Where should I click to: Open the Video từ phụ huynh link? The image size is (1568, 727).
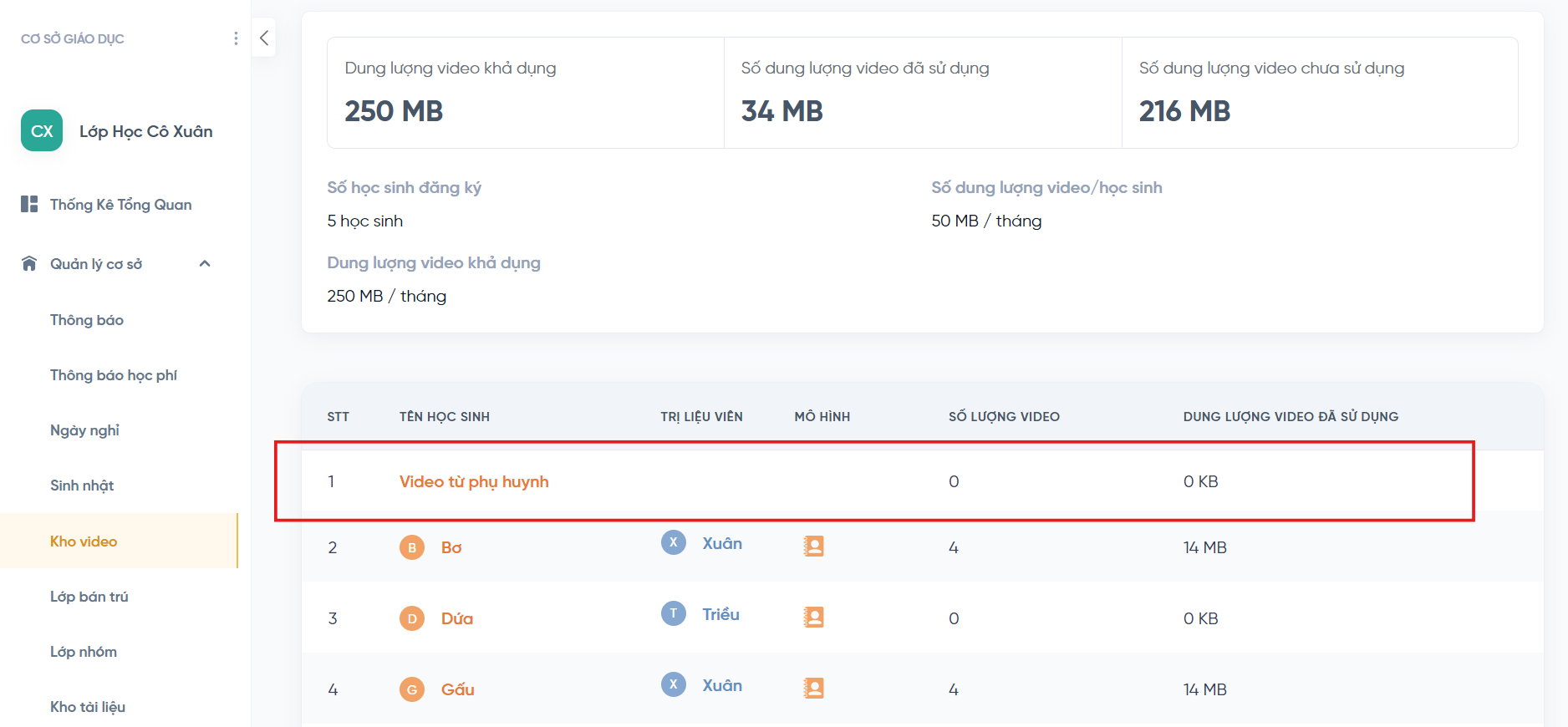[x=474, y=481]
